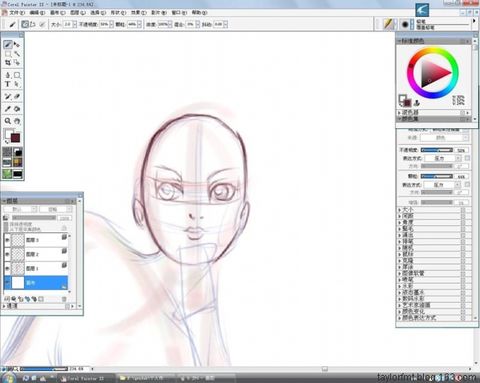Open the 文件 (File) menu
This screenshot has width=480, height=383.
click(17, 13)
